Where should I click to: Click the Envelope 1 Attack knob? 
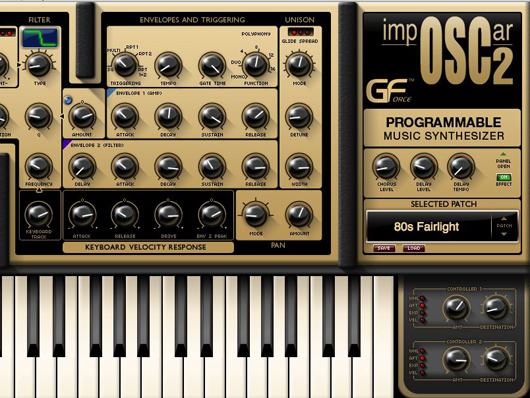pos(125,117)
